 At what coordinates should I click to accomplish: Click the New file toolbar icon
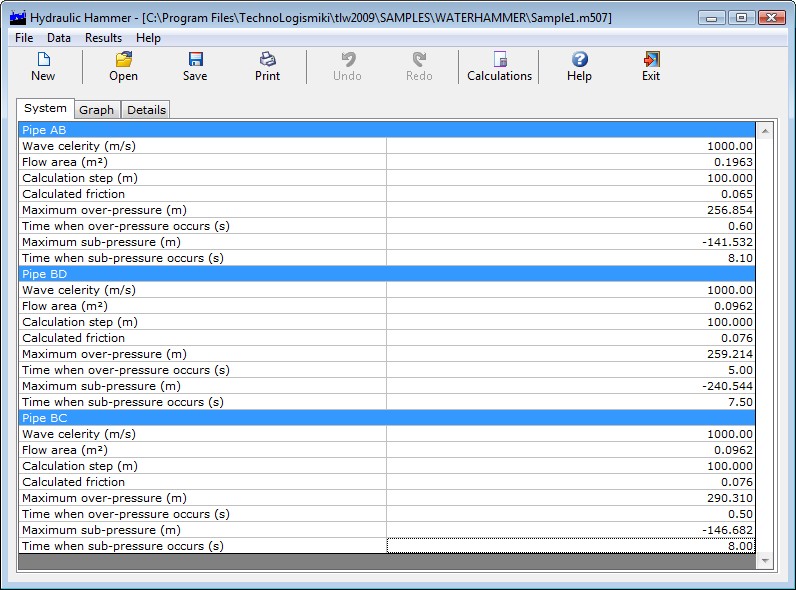[43, 60]
